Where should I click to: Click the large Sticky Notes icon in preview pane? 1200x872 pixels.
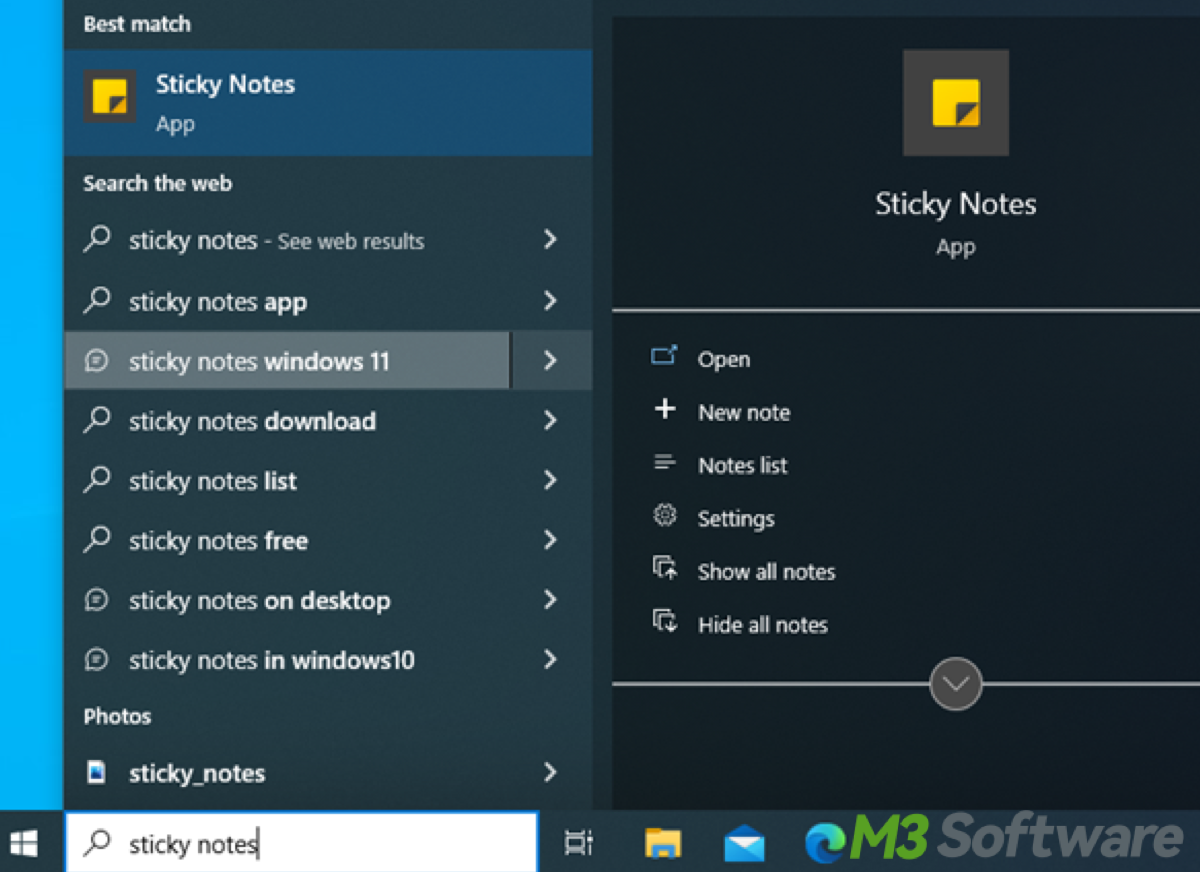point(955,103)
